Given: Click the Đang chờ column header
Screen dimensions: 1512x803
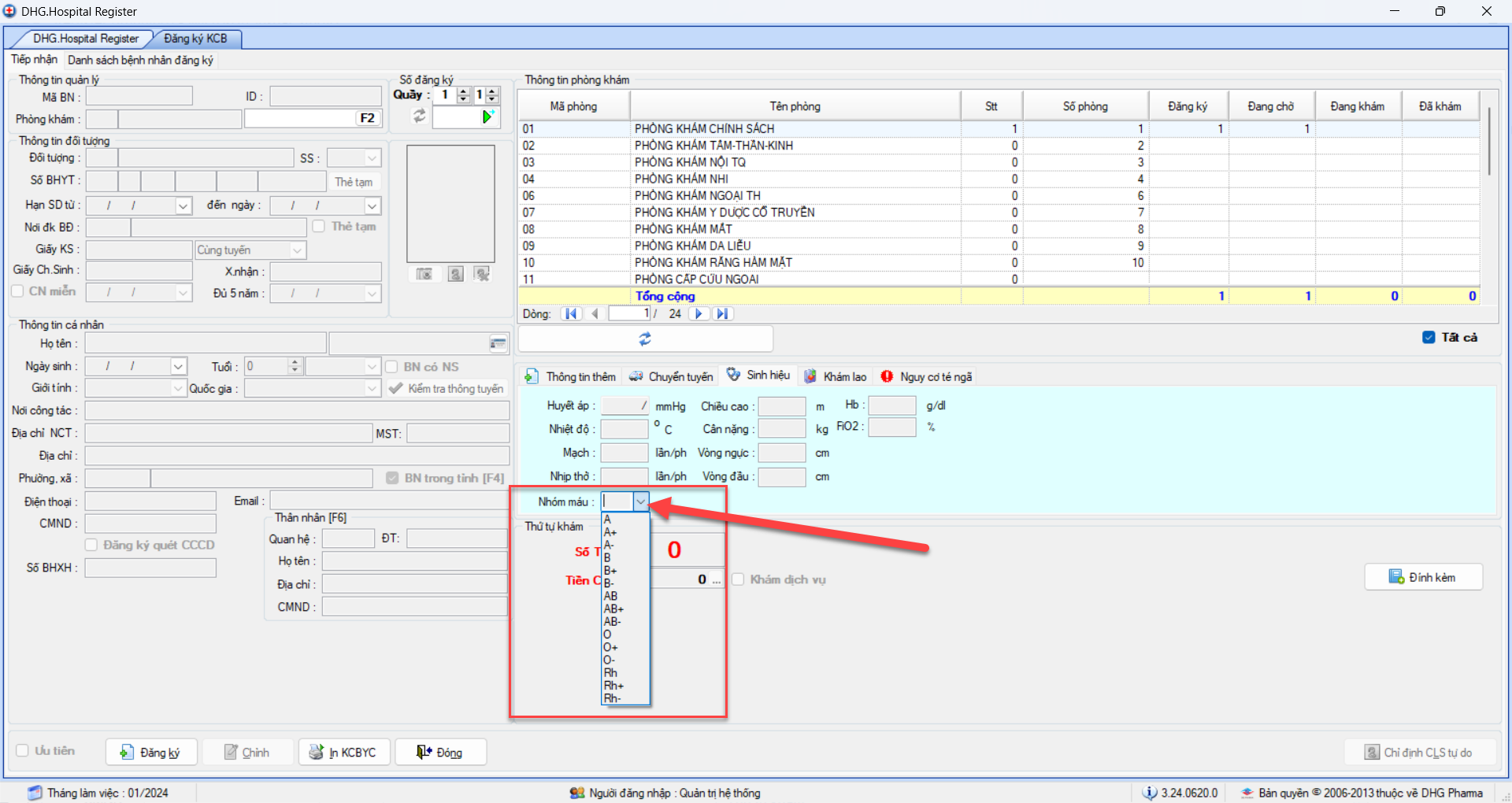Looking at the screenshot, I should tap(1271, 106).
